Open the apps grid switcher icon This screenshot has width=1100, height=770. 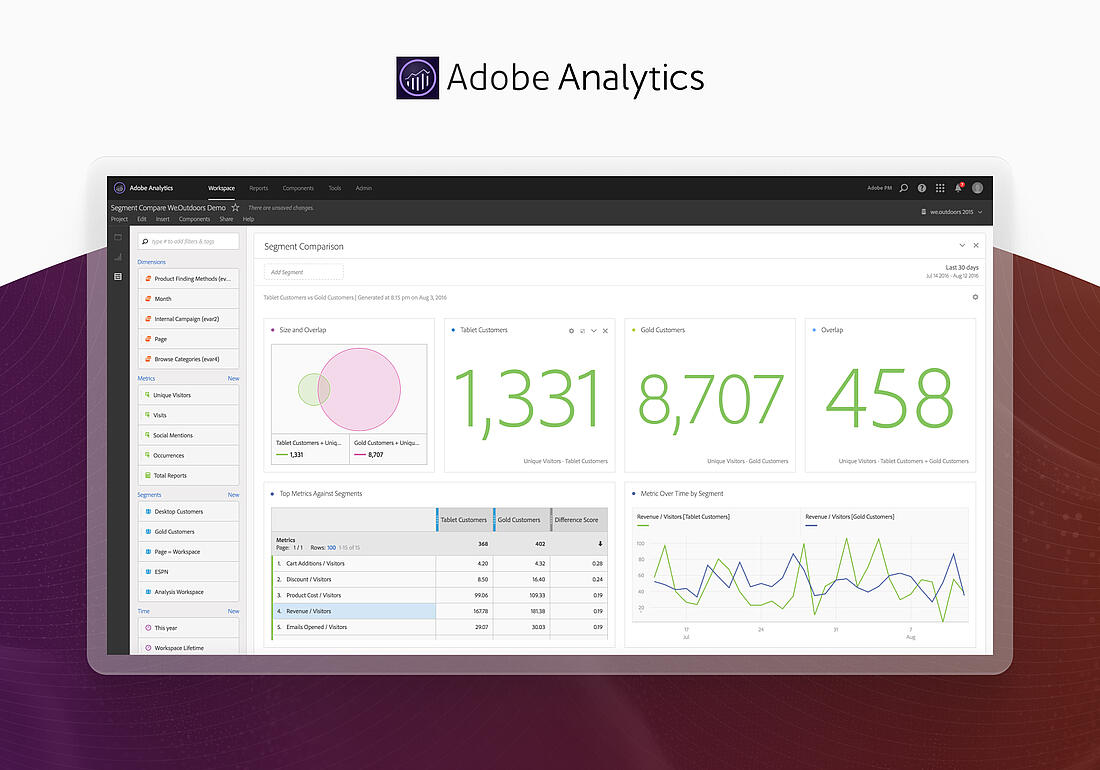pyautogui.click(x=940, y=188)
